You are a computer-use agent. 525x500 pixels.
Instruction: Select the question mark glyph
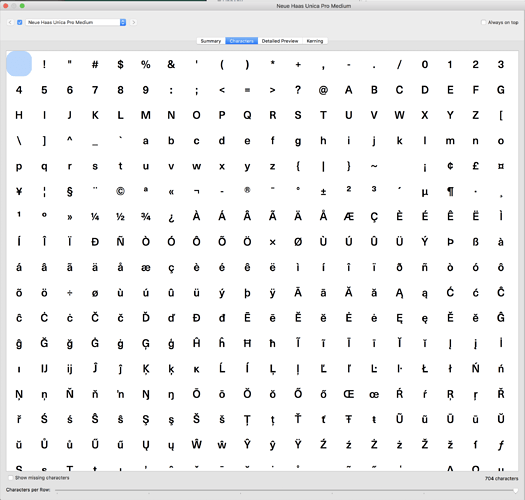point(298,90)
